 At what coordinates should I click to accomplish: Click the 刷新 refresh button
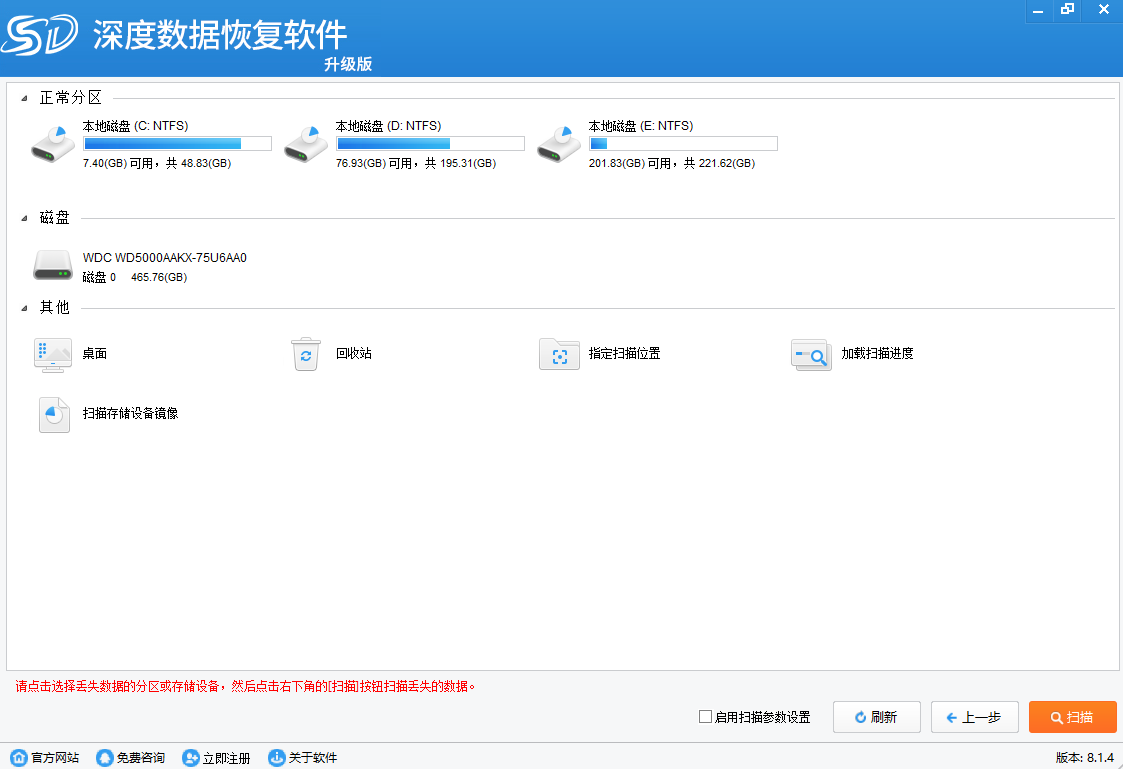coord(877,717)
